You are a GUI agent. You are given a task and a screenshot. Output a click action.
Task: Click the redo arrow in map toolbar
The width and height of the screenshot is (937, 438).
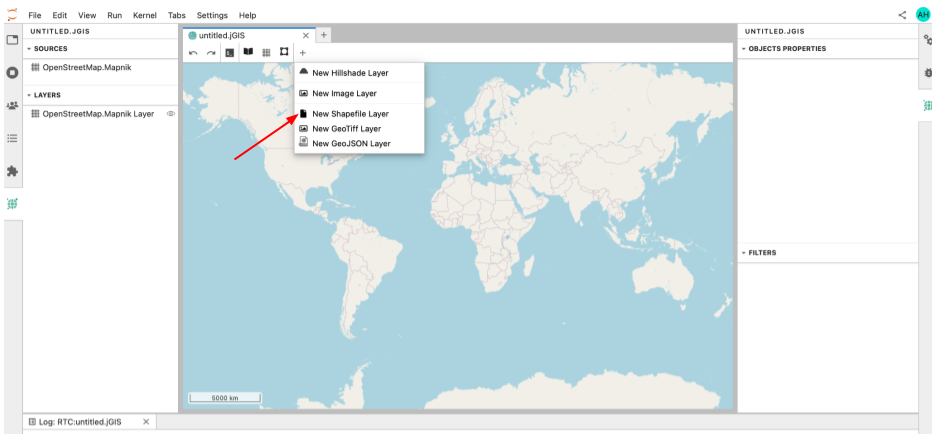tap(211, 52)
